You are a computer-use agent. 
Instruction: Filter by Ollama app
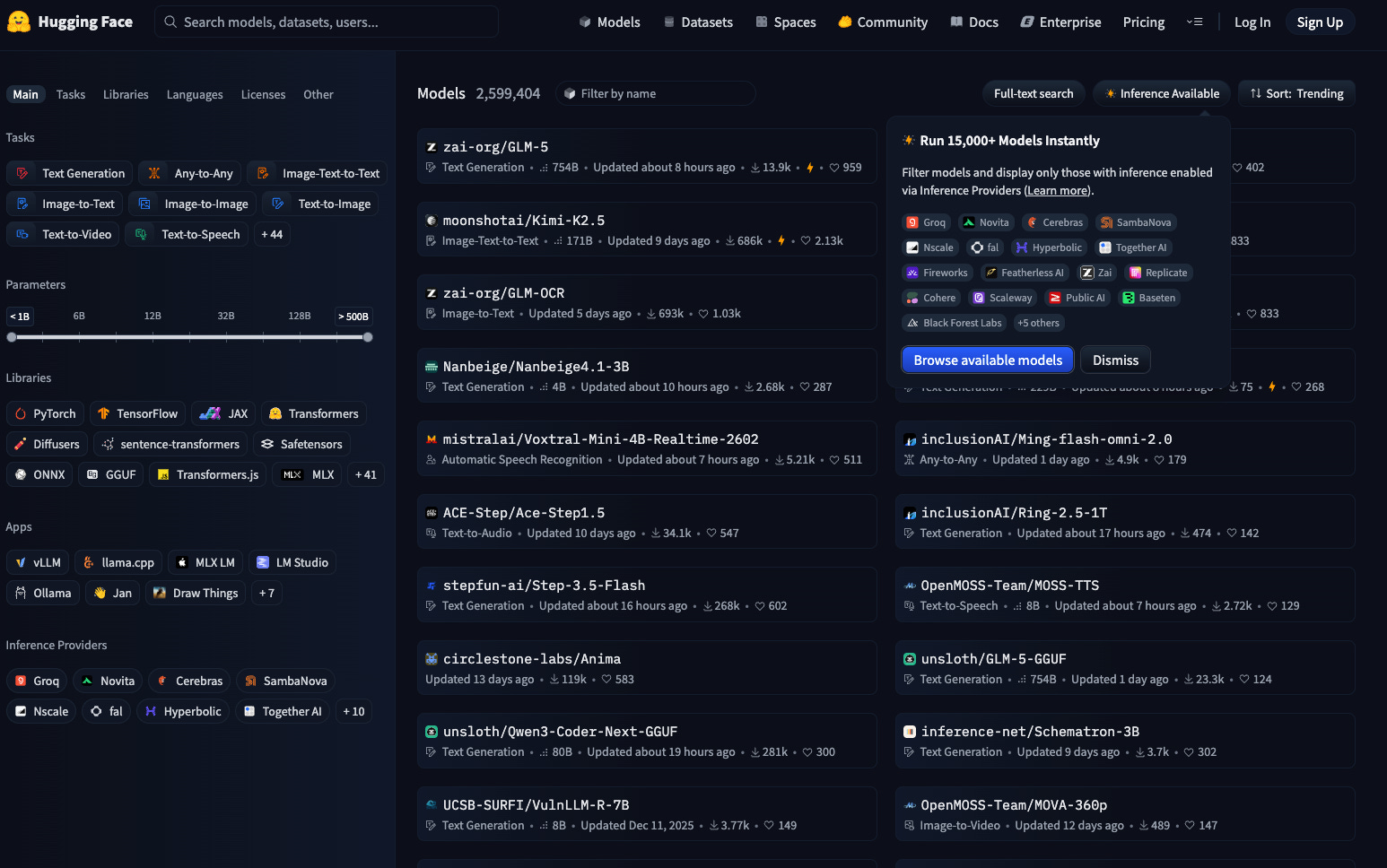pos(43,593)
